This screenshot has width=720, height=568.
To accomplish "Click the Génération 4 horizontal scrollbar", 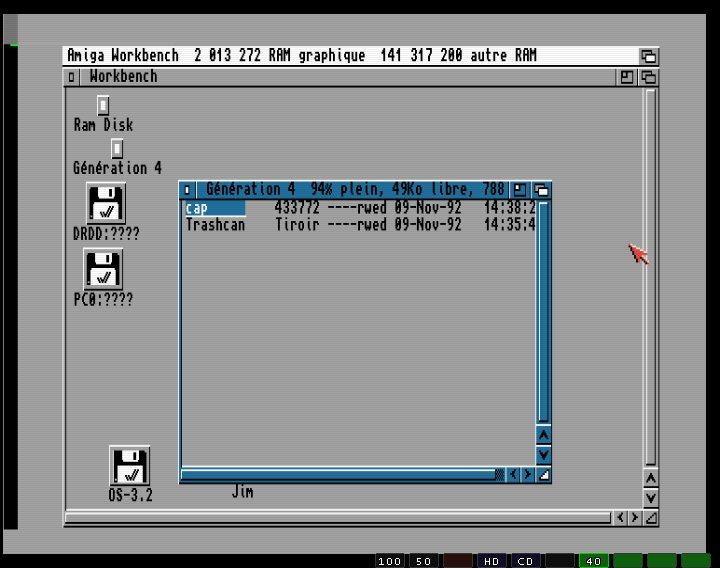I will (x=342, y=474).
